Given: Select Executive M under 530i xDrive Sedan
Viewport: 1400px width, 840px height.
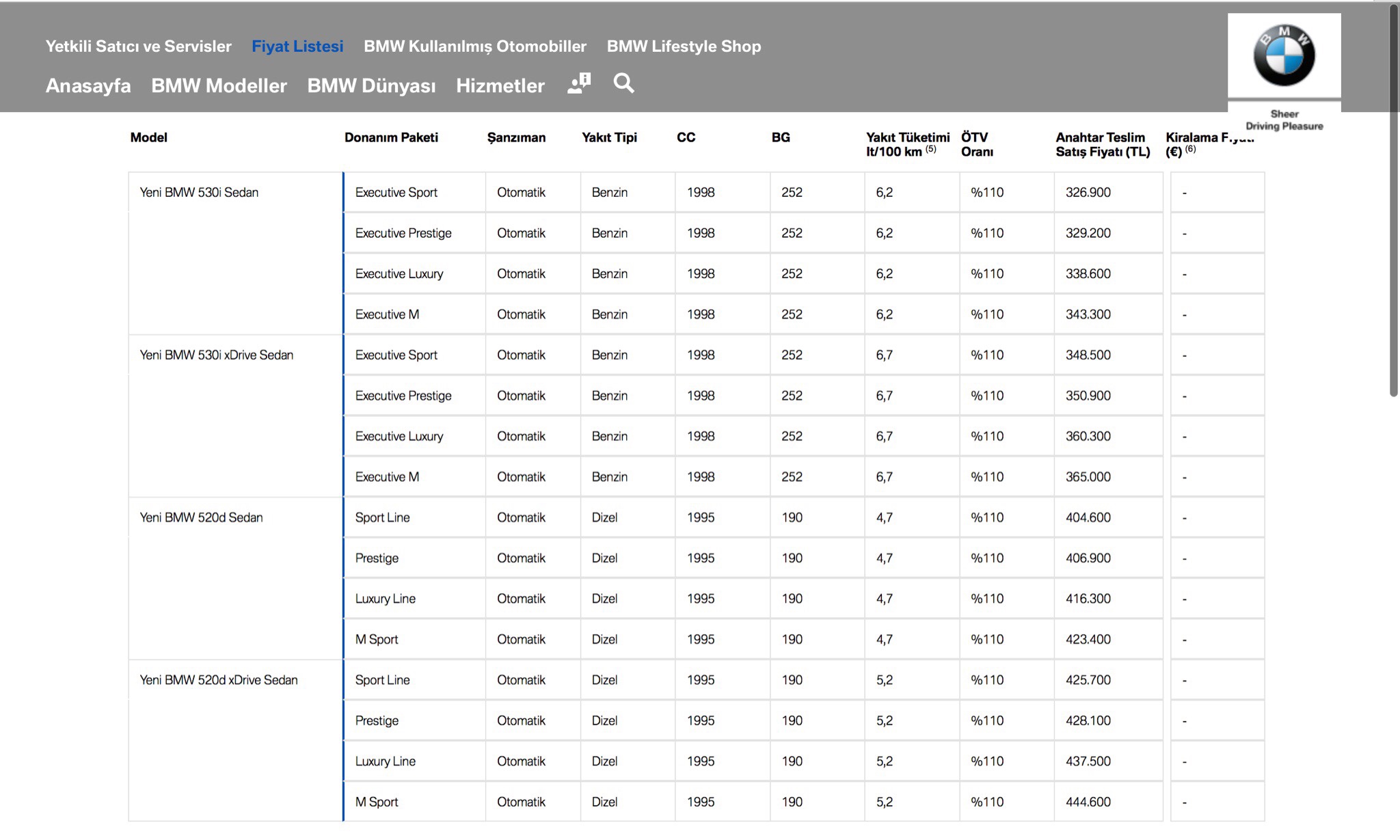Looking at the screenshot, I should (387, 477).
